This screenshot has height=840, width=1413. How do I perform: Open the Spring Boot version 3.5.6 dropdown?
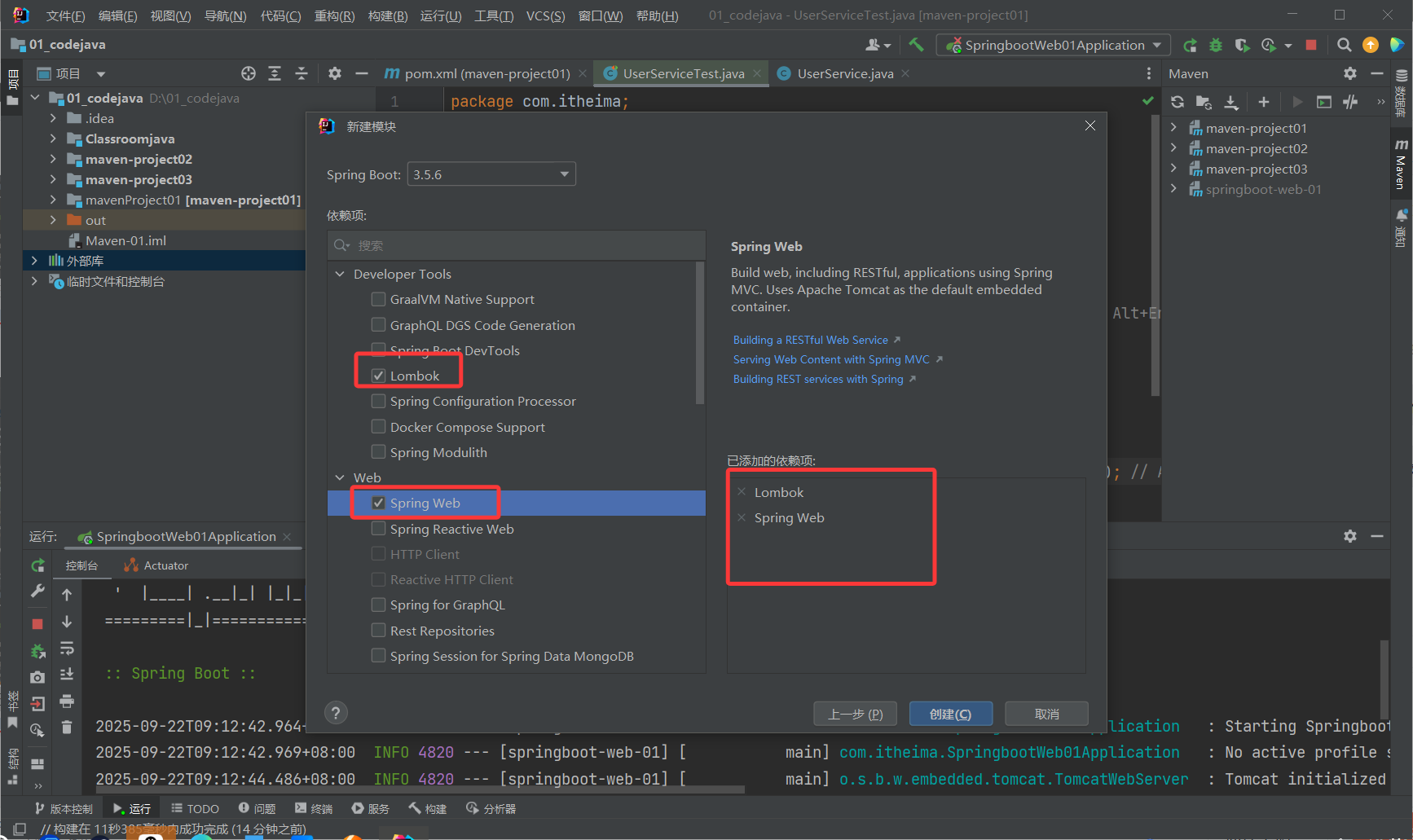[562, 174]
